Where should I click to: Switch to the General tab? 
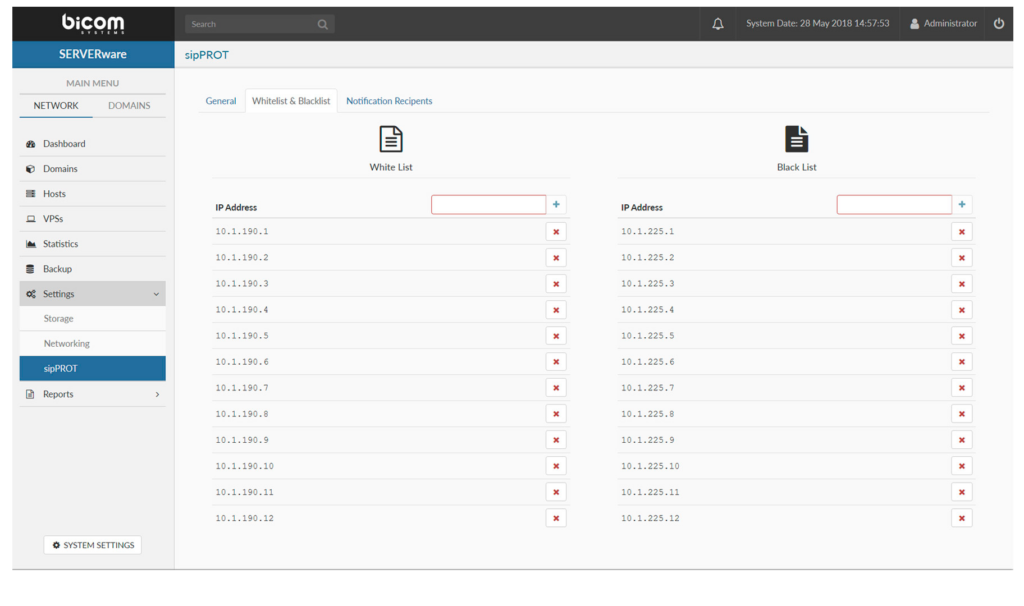coord(221,100)
